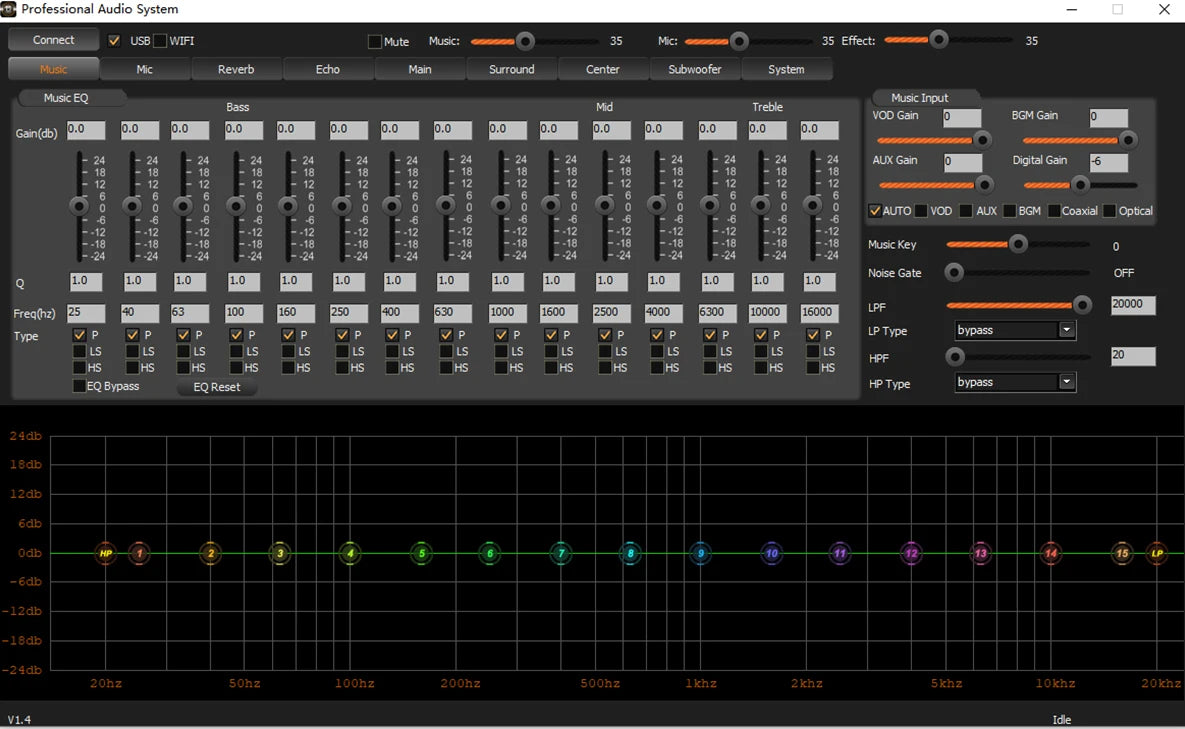Image resolution: width=1185 pixels, height=729 pixels.
Task: Select EQ band node 8 on graph
Action: [x=630, y=553]
